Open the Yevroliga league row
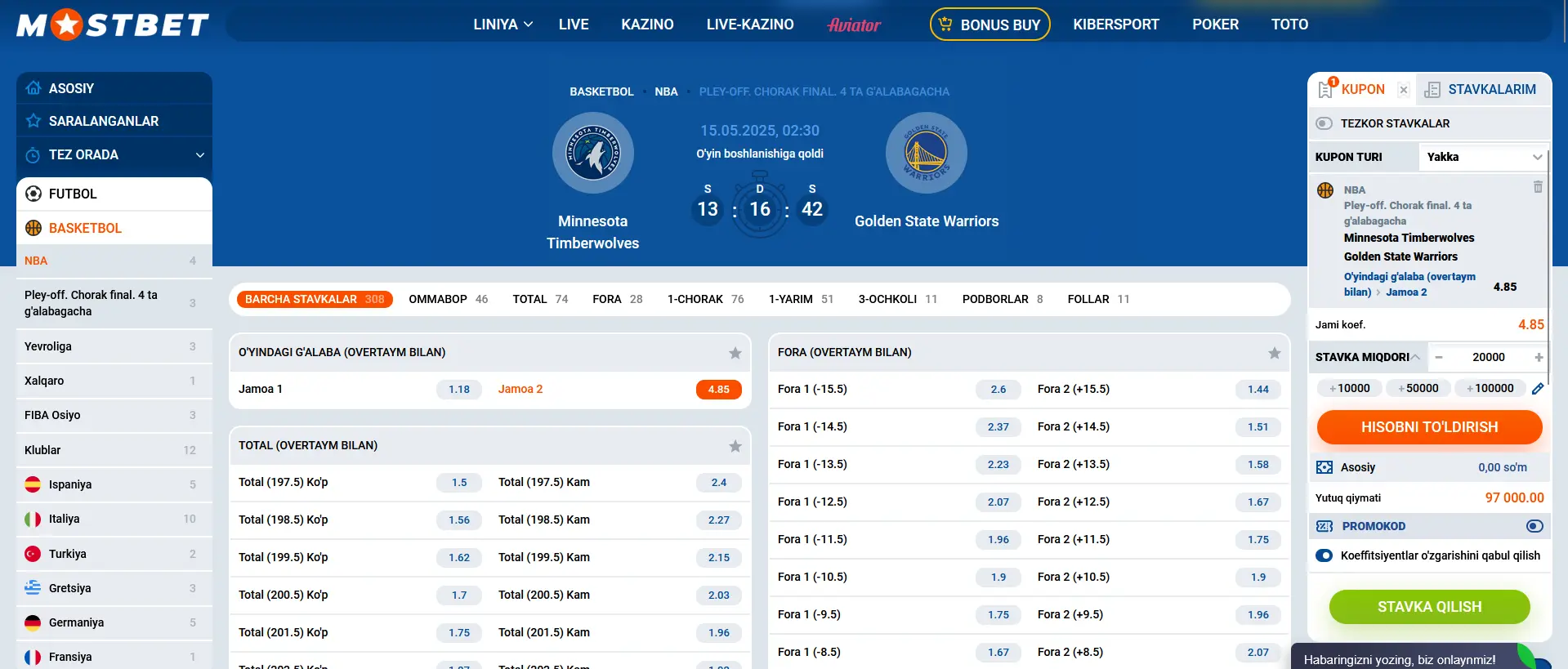The width and height of the screenshot is (1568, 669). coord(114,346)
